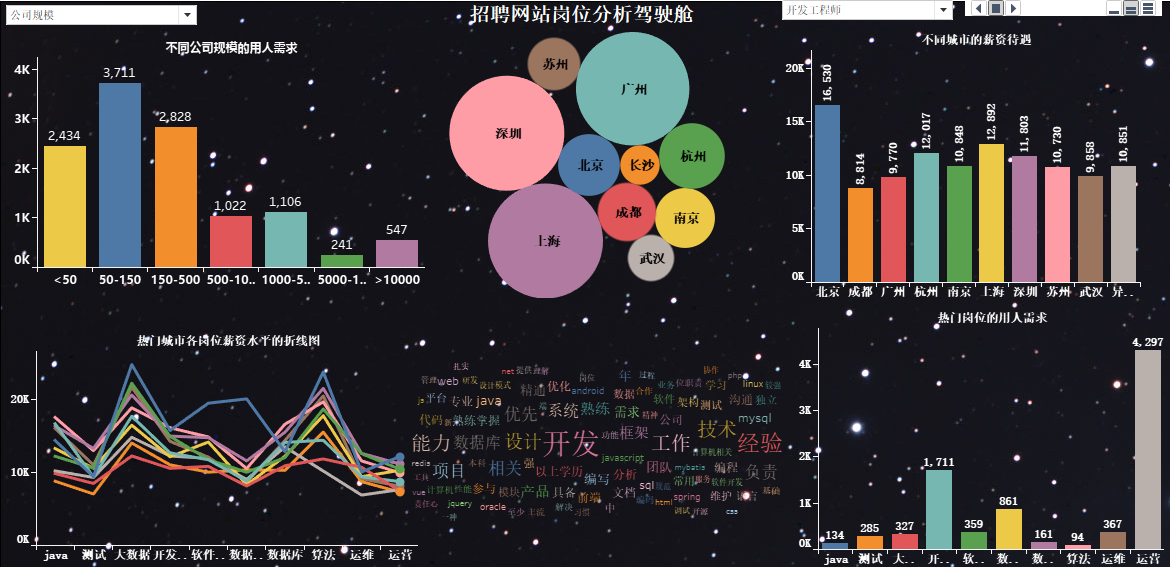
Task: Select the 杭州 bubble
Action: [x=692, y=156]
